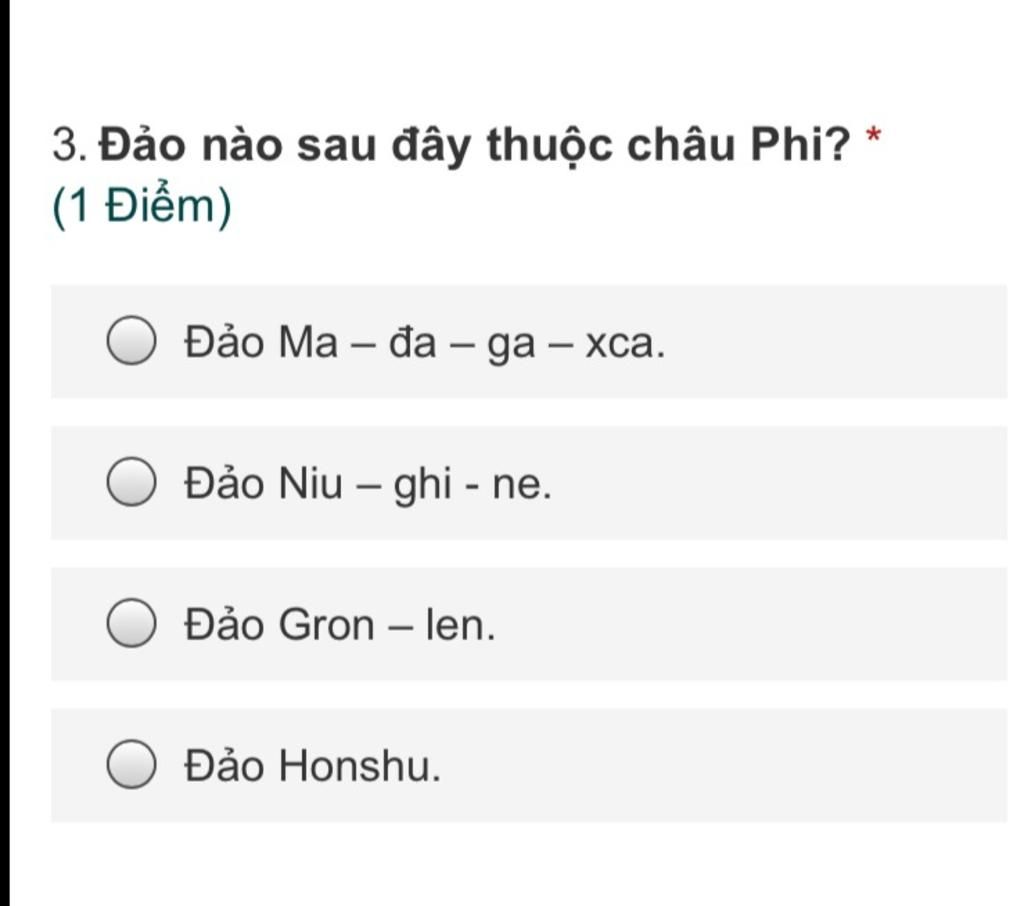Choose the Đảo Niu – ghi - ne radio button
The image size is (1024, 906).
point(131,481)
